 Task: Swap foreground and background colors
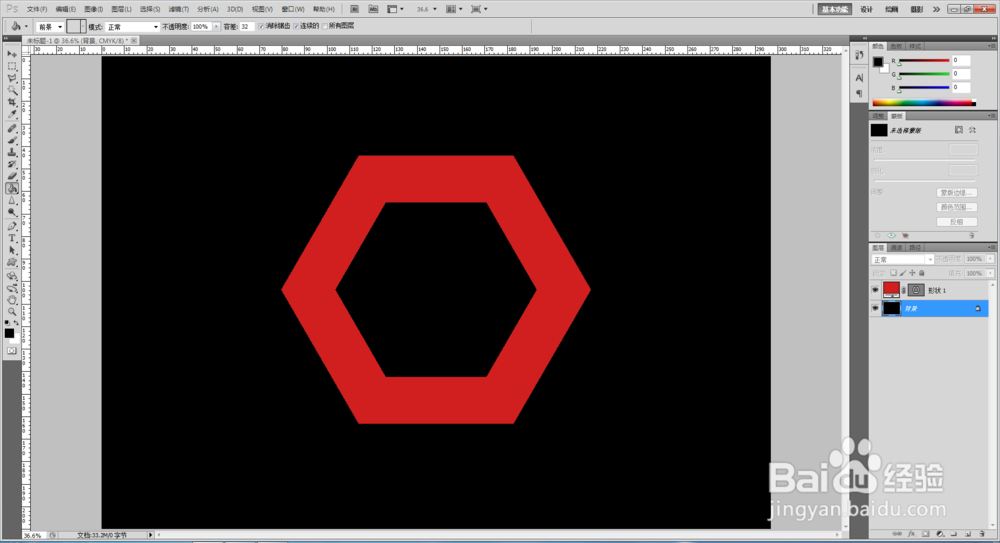[17, 324]
